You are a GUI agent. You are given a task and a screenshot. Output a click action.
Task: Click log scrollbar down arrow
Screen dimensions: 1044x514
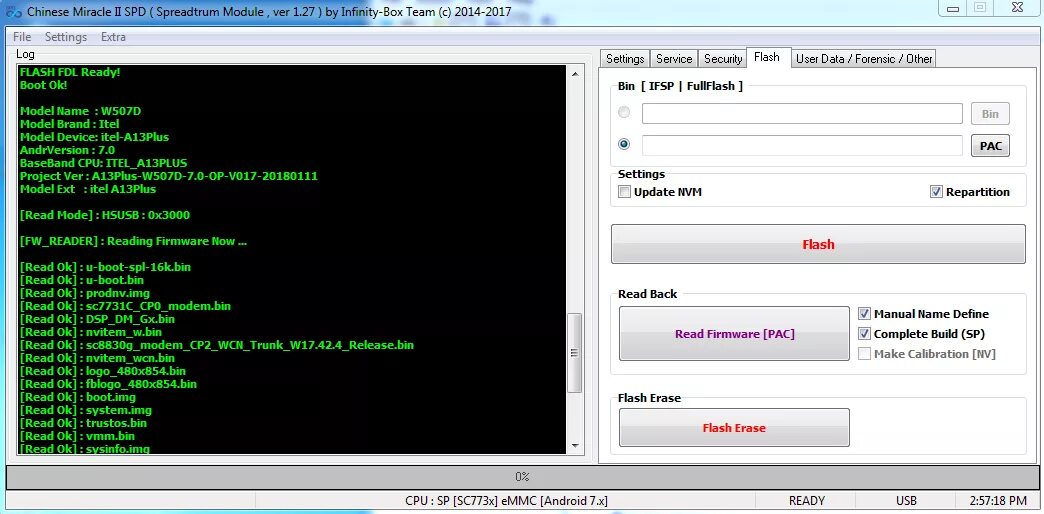pyautogui.click(x=575, y=446)
